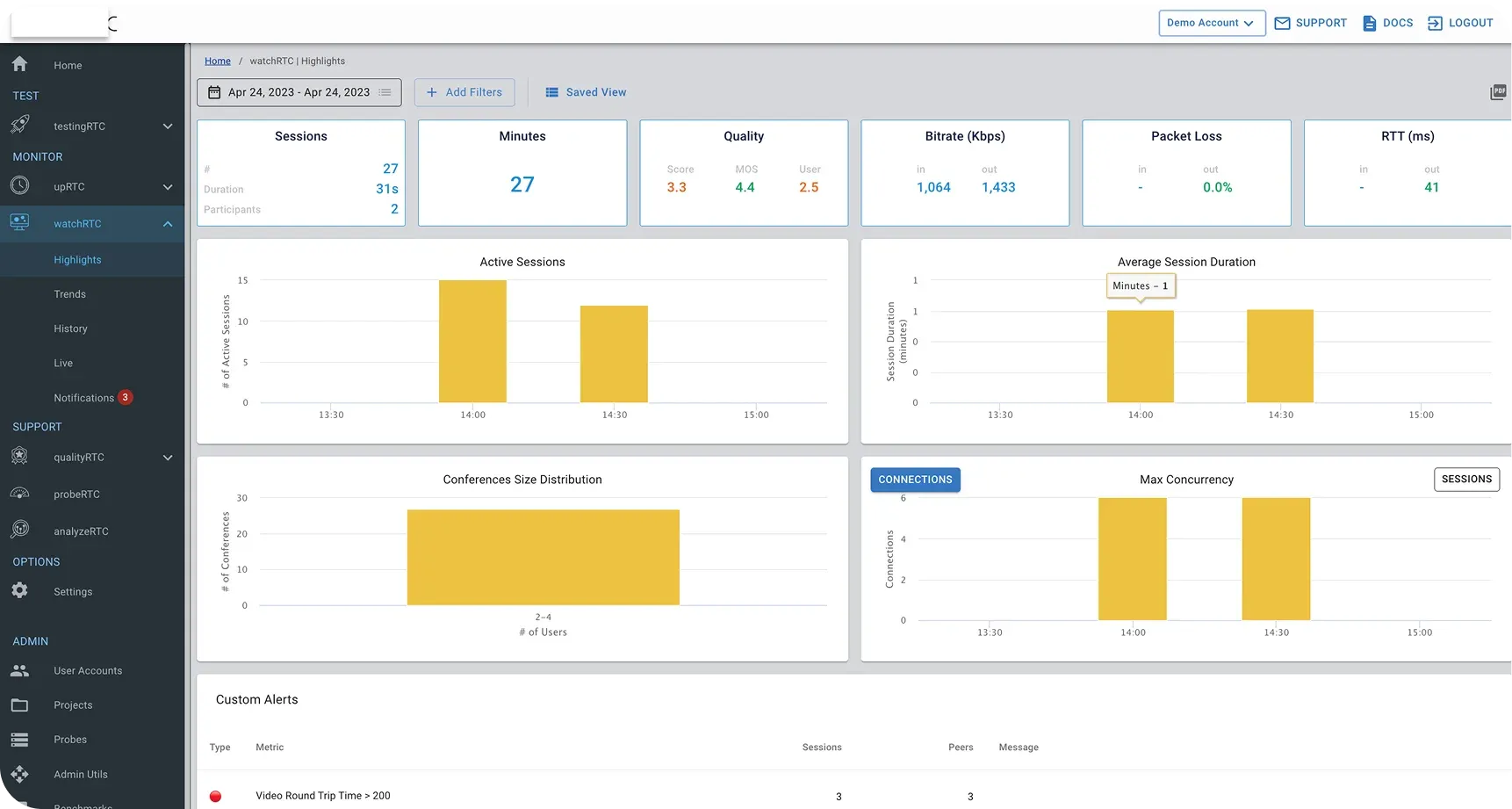1512x809 pixels.
Task: Open Trends in watchRTC menu
Action: coord(70,294)
